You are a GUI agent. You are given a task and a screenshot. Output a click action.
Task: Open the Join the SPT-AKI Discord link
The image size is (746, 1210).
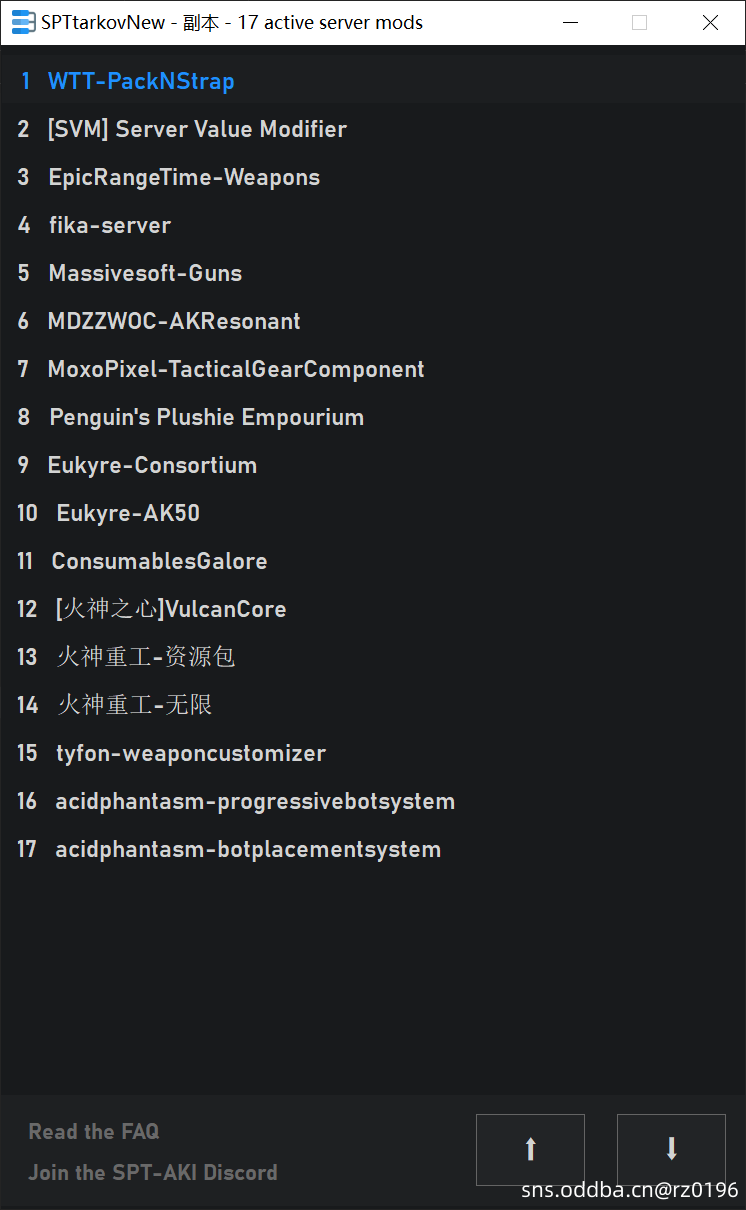pos(153,1172)
